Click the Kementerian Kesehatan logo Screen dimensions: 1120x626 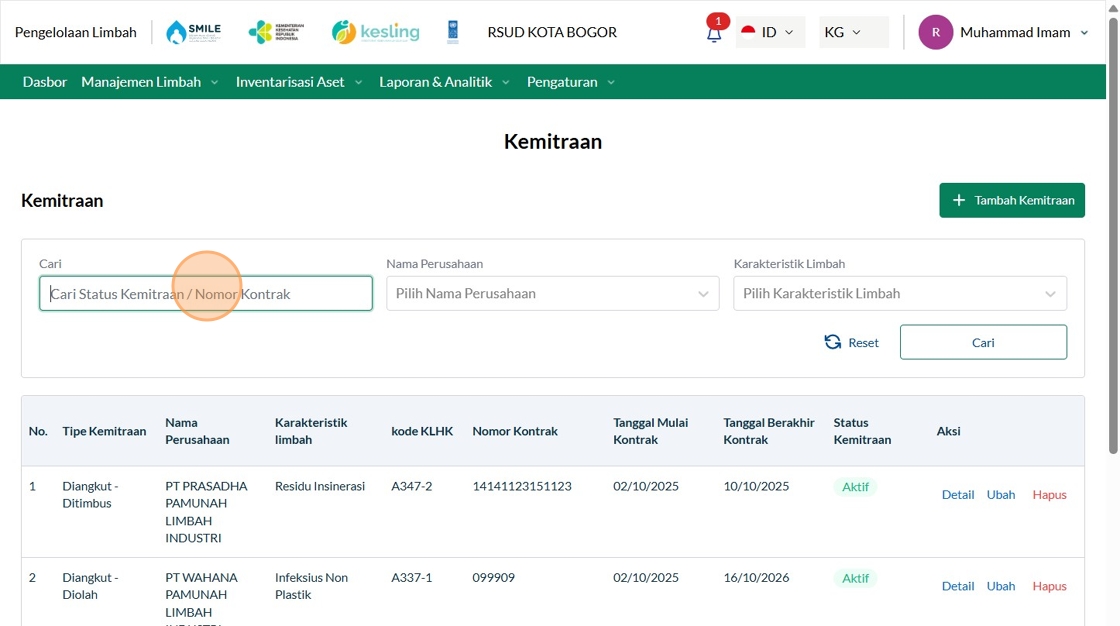click(276, 32)
